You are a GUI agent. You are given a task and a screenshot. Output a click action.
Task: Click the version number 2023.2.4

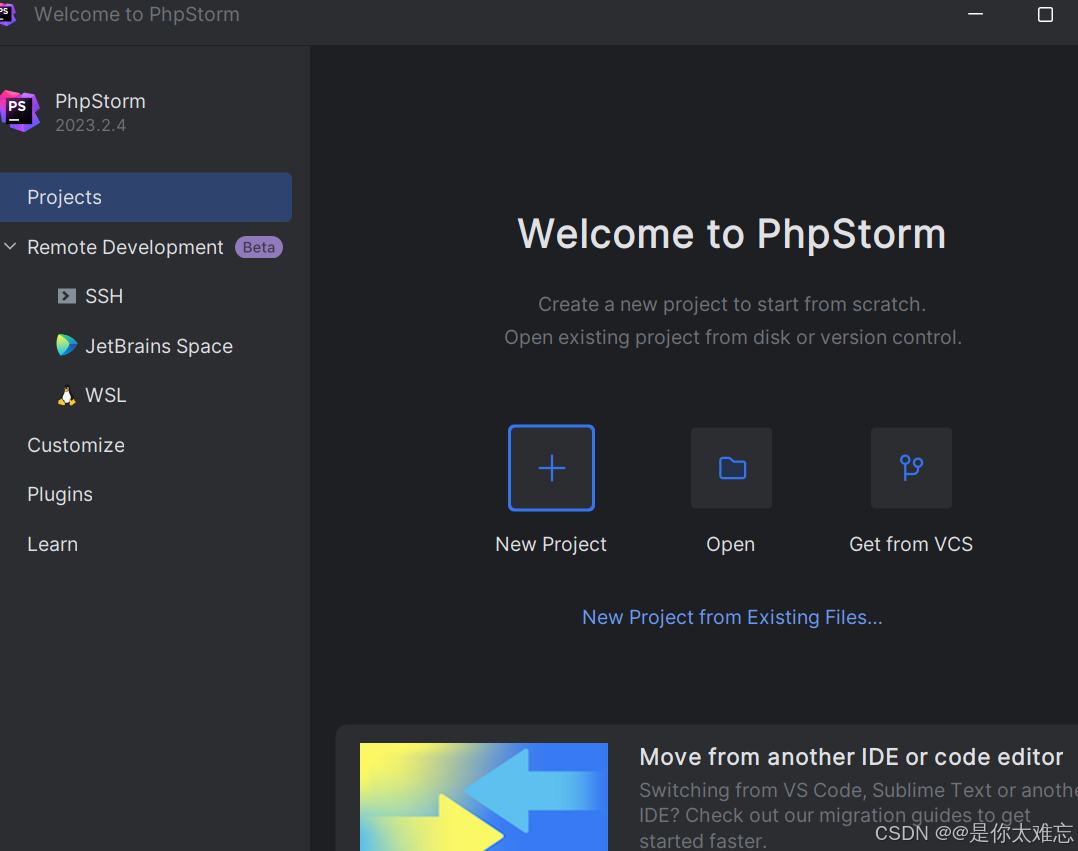click(91, 125)
